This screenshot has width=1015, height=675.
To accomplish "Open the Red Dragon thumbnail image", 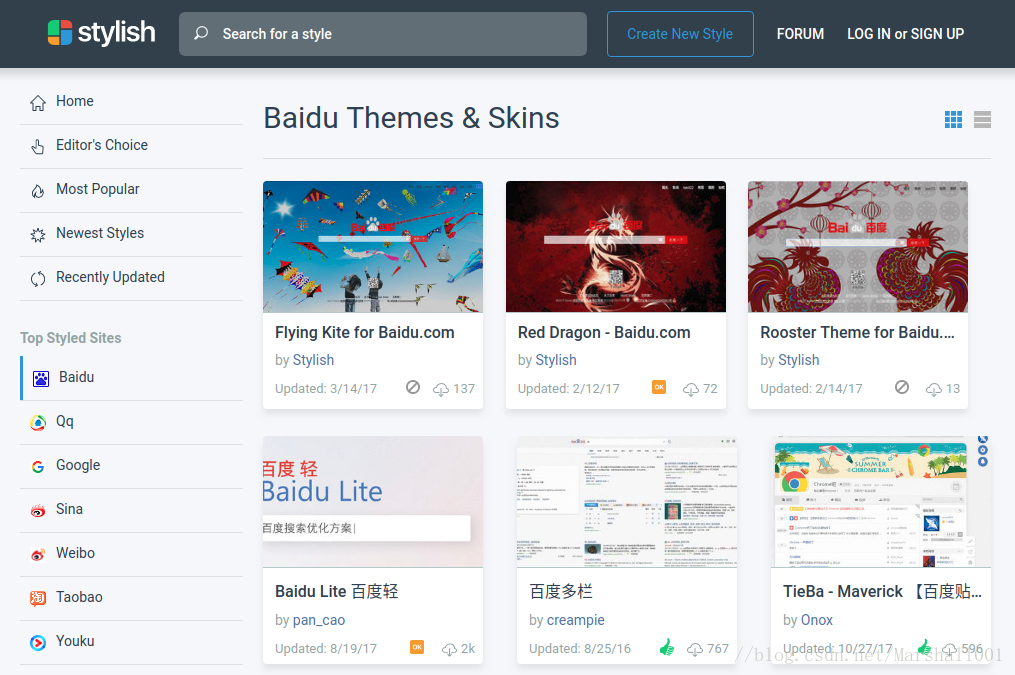I will point(616,247).
